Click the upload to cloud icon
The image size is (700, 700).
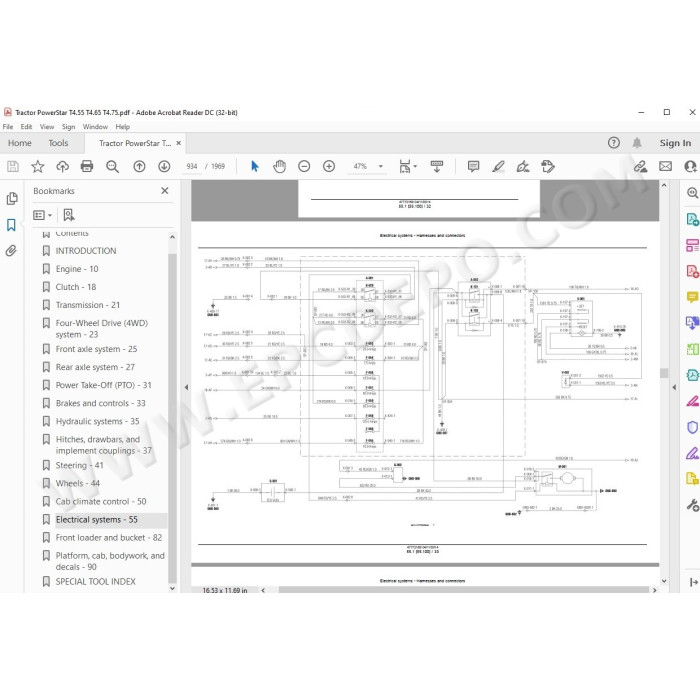tap(62, 167)
